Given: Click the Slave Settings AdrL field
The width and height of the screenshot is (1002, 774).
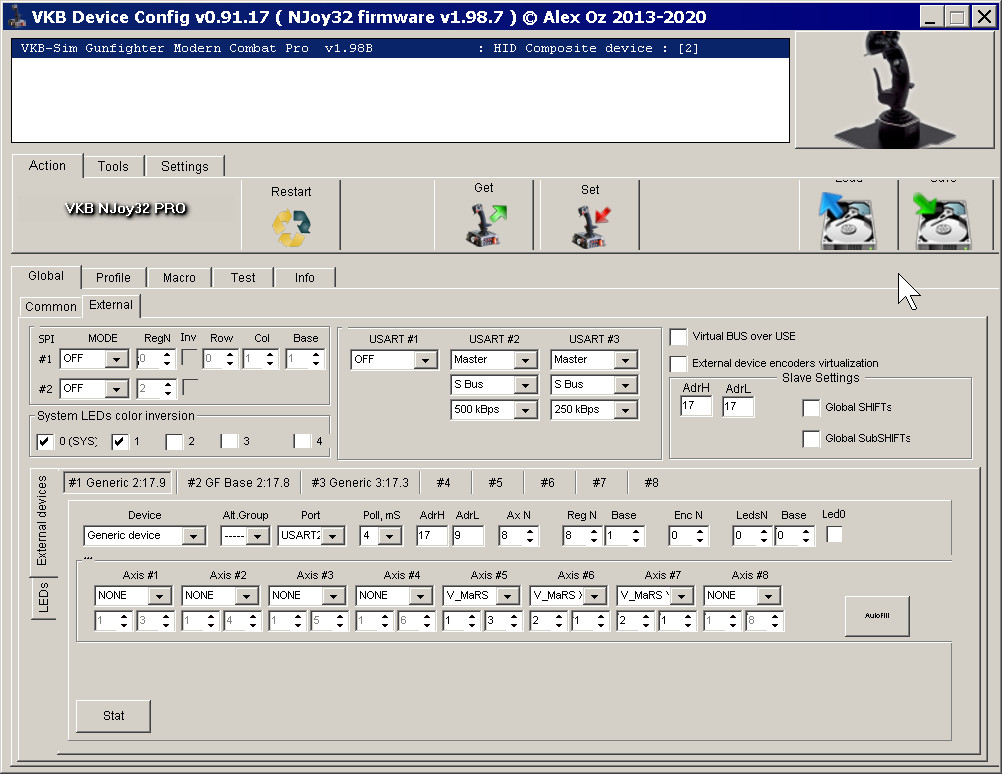Looking at the screenshot, I should (738, 406).
